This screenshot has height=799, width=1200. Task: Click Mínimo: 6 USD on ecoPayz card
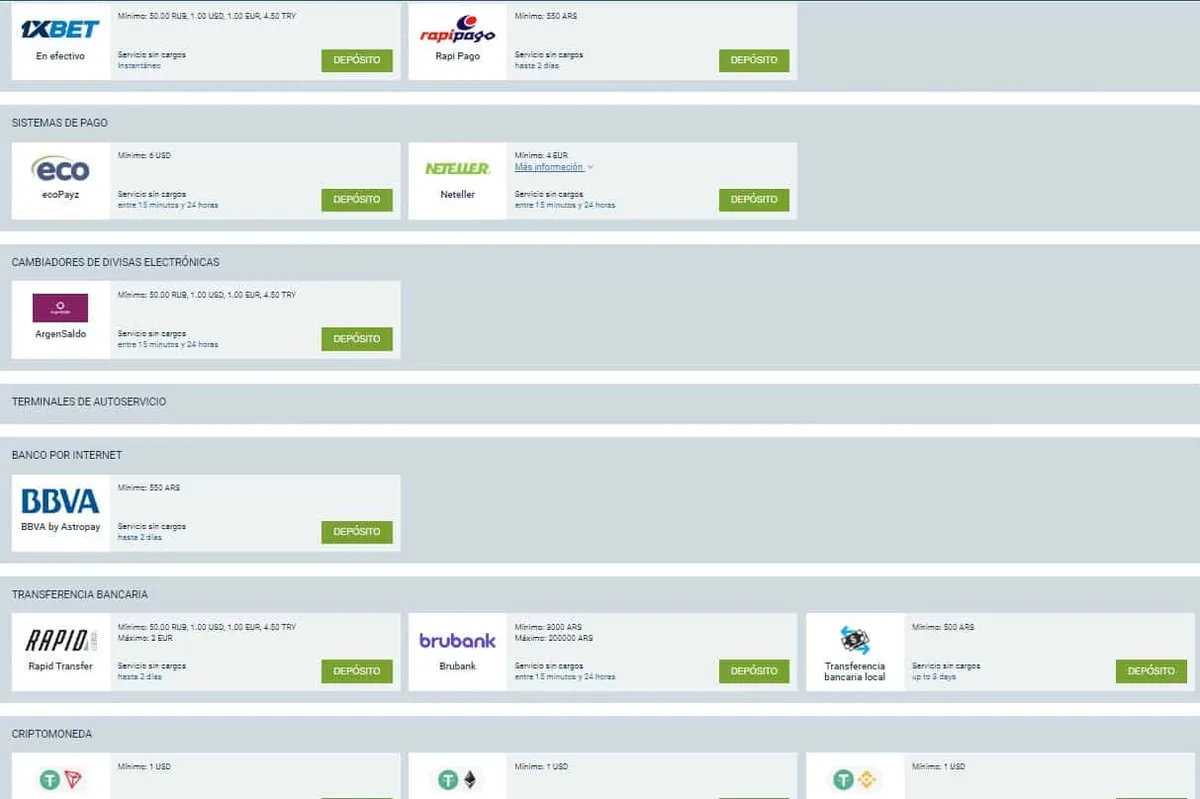[x=144, y=156]
